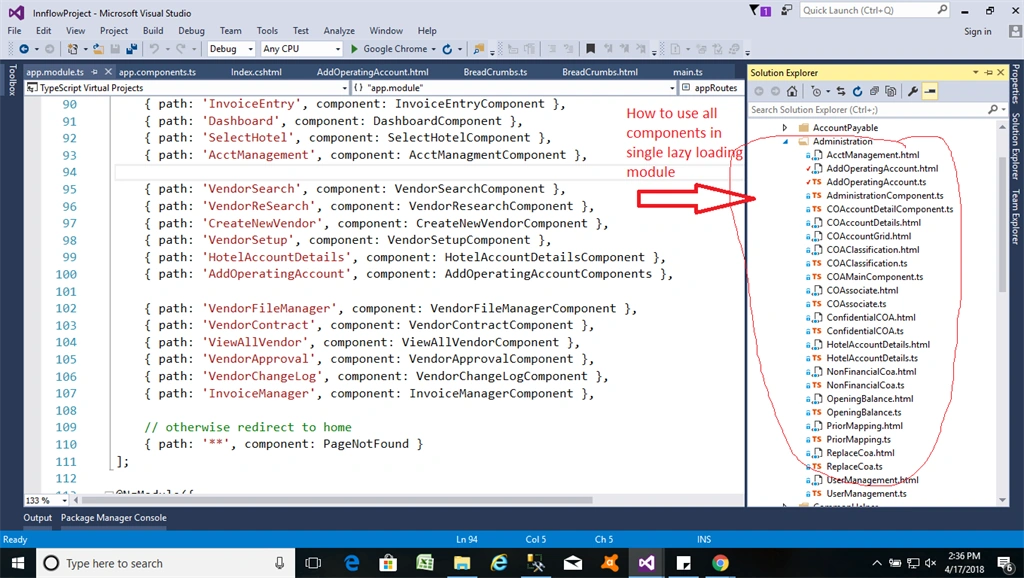Expand the AccountPayable folder

785,128
